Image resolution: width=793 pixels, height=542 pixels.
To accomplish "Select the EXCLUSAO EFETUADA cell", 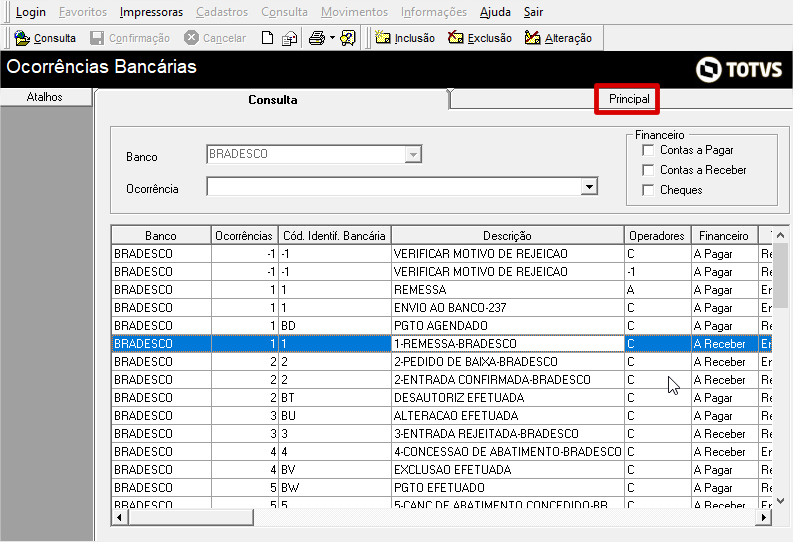I will 507,470.
